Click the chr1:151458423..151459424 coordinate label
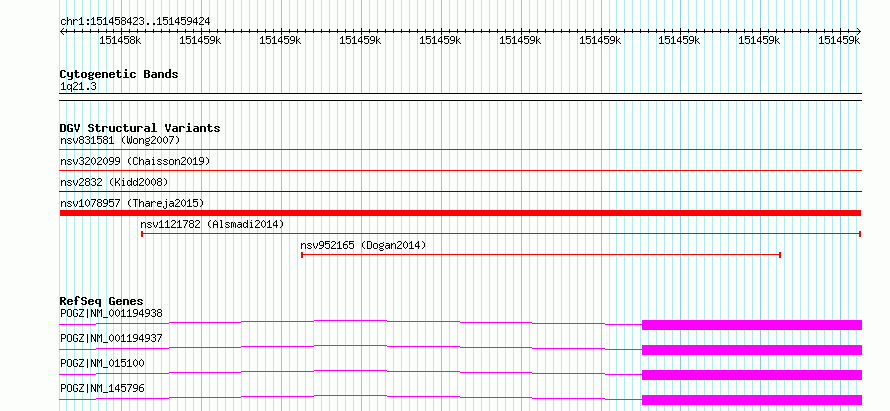Screen dimensions: 890x411 [135, 21]
